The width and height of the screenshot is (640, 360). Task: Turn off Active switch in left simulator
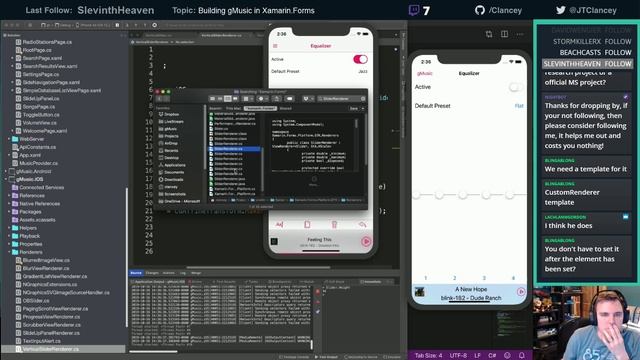pyautogui.click(x=360, y=59)
